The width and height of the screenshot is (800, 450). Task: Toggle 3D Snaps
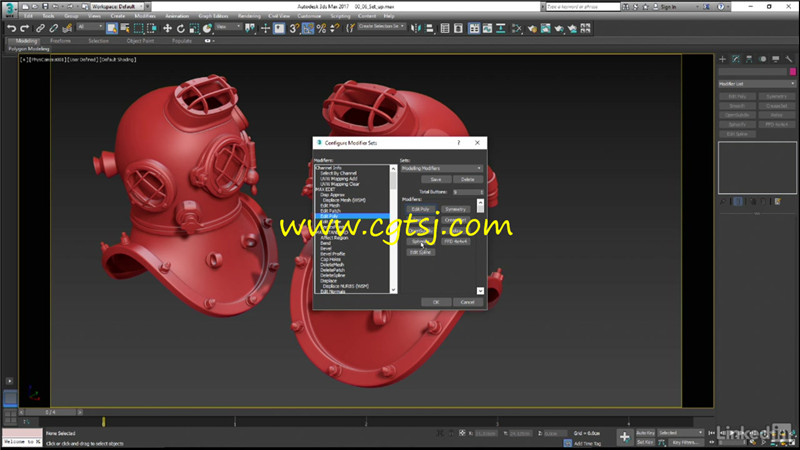coord(294,29)
